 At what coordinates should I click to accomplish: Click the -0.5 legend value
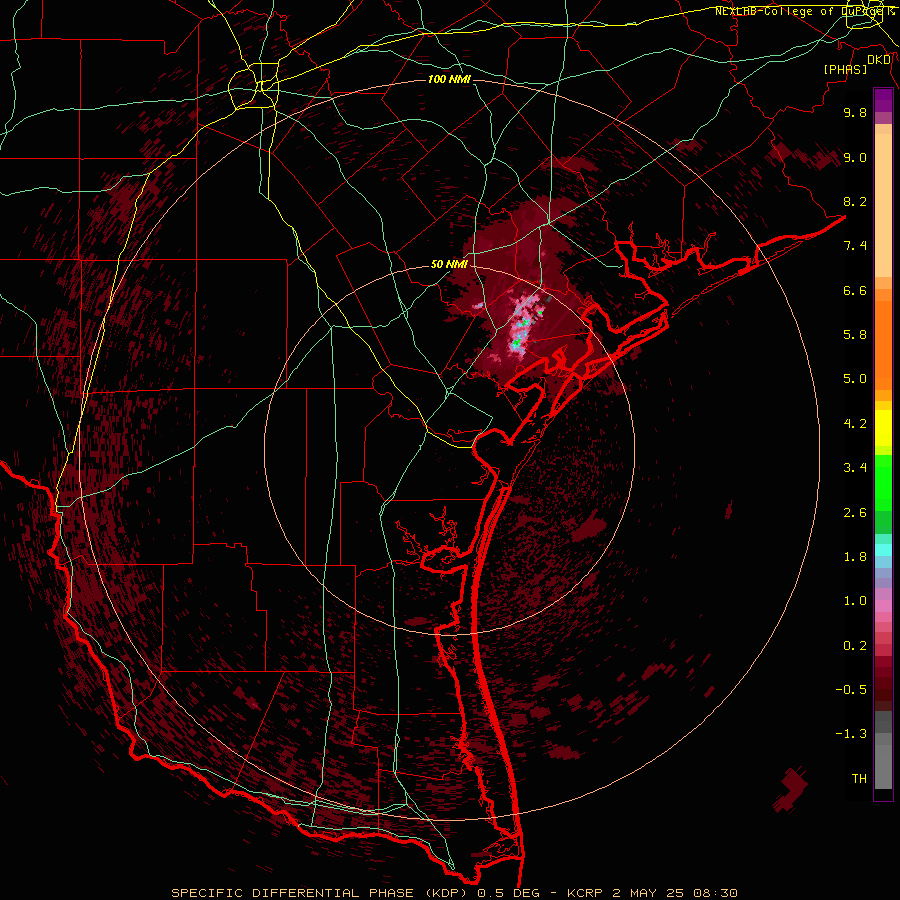(x=851, y=690)
